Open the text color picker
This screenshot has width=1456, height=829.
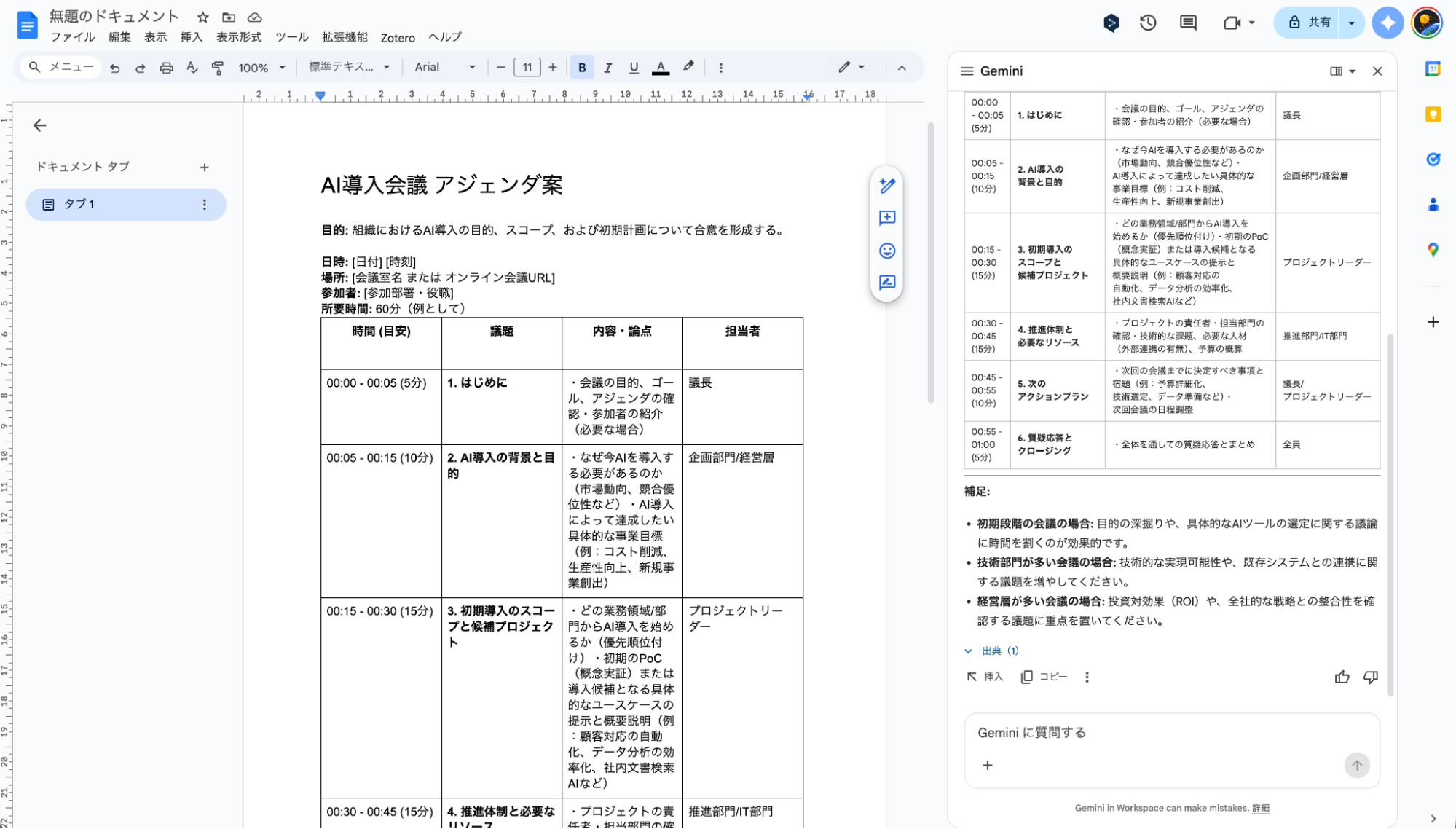[x=660, y=67]
